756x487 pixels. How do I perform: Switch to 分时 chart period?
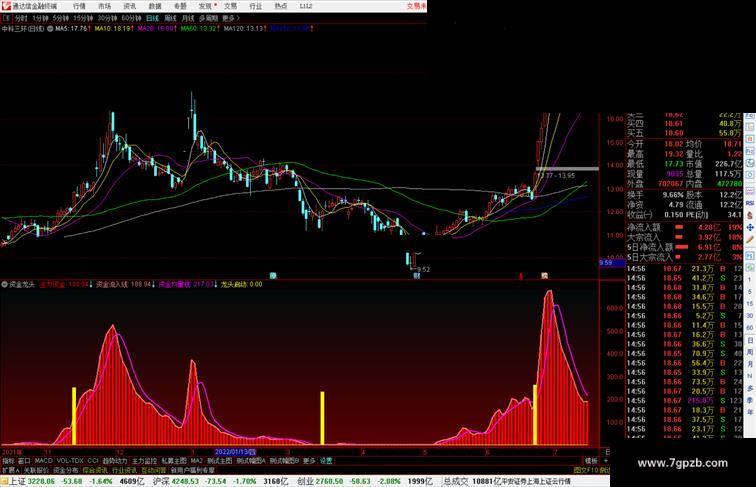21,18
